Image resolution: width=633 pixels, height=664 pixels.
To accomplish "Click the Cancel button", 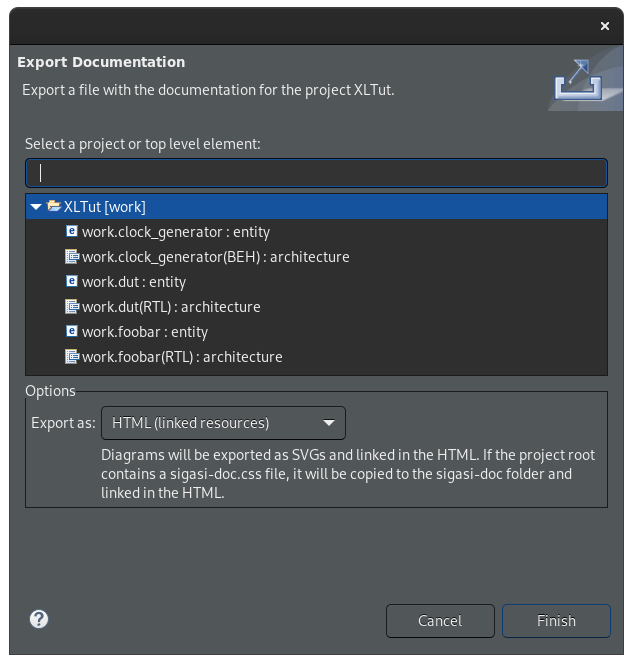I will pos(440,621).
